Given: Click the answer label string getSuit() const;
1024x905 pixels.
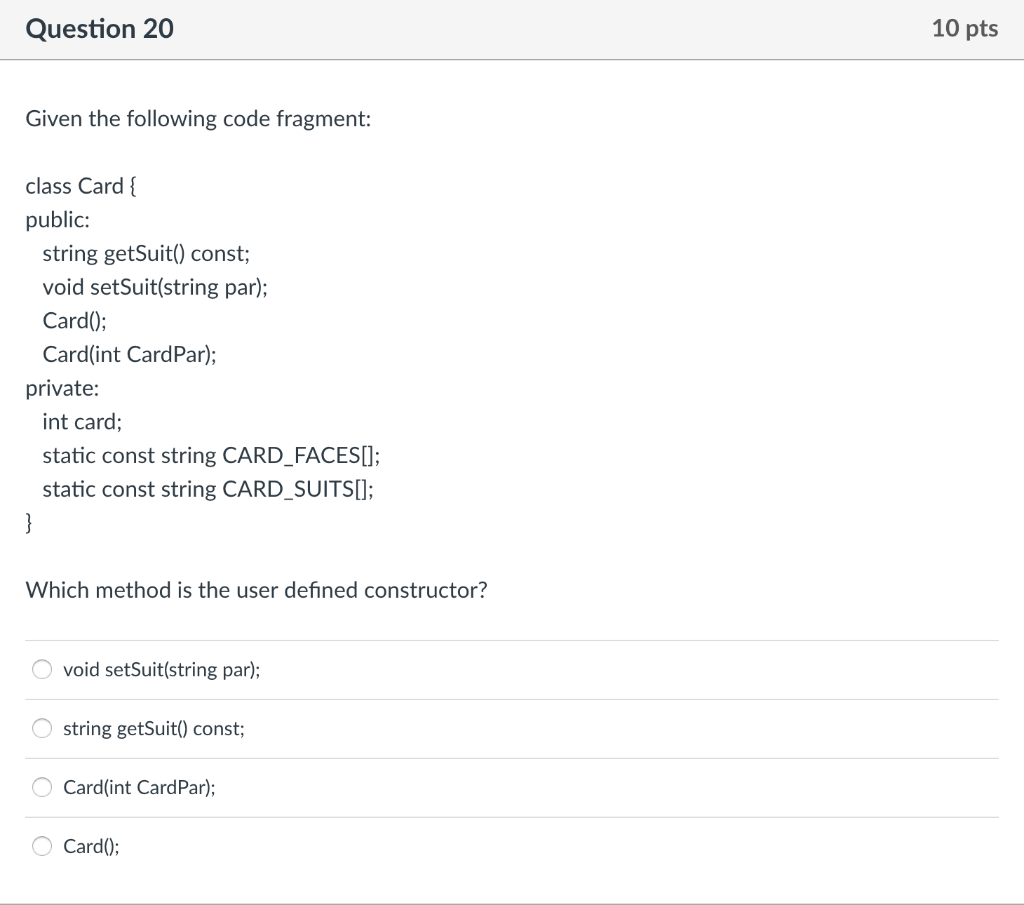Looking at the screenshot, I should tap(153, 729).
